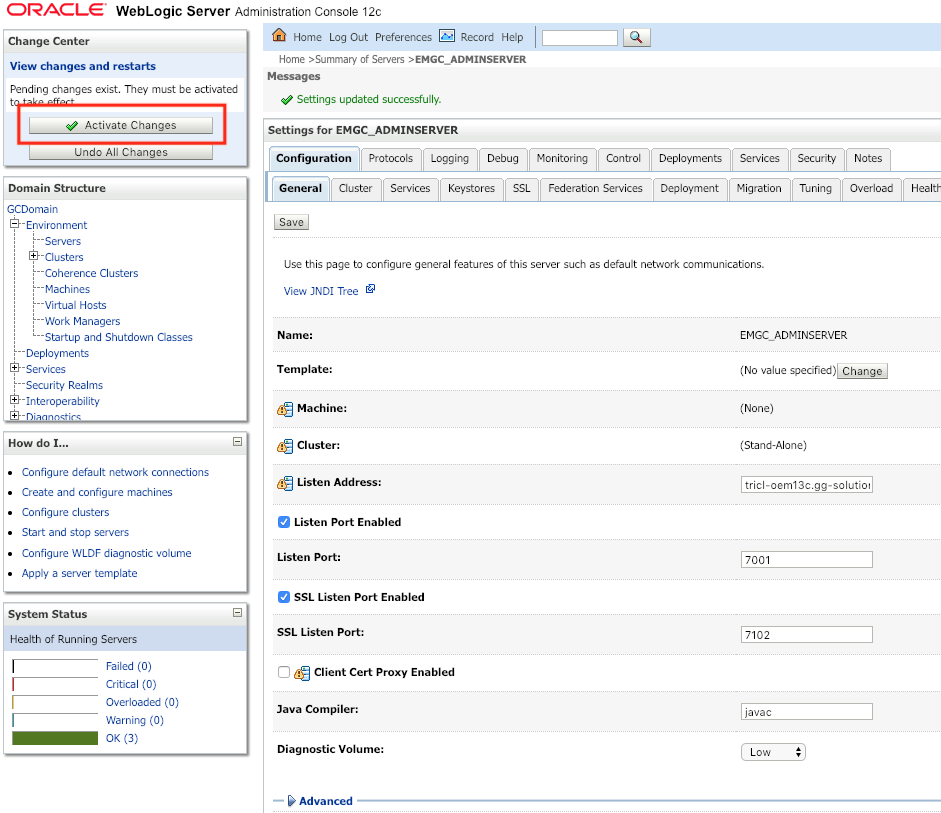The height and width of the screenshot is (813, 941).
Task: Open Coherence Clusters tree item
Action: coord(91,273)
